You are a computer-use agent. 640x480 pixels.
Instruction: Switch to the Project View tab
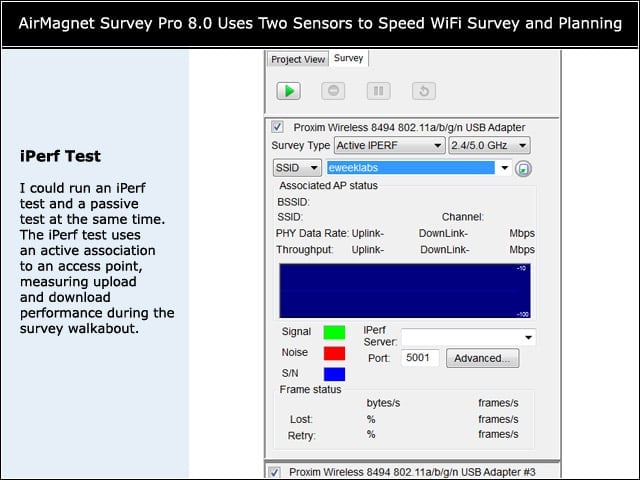click(x=298, y=60)
